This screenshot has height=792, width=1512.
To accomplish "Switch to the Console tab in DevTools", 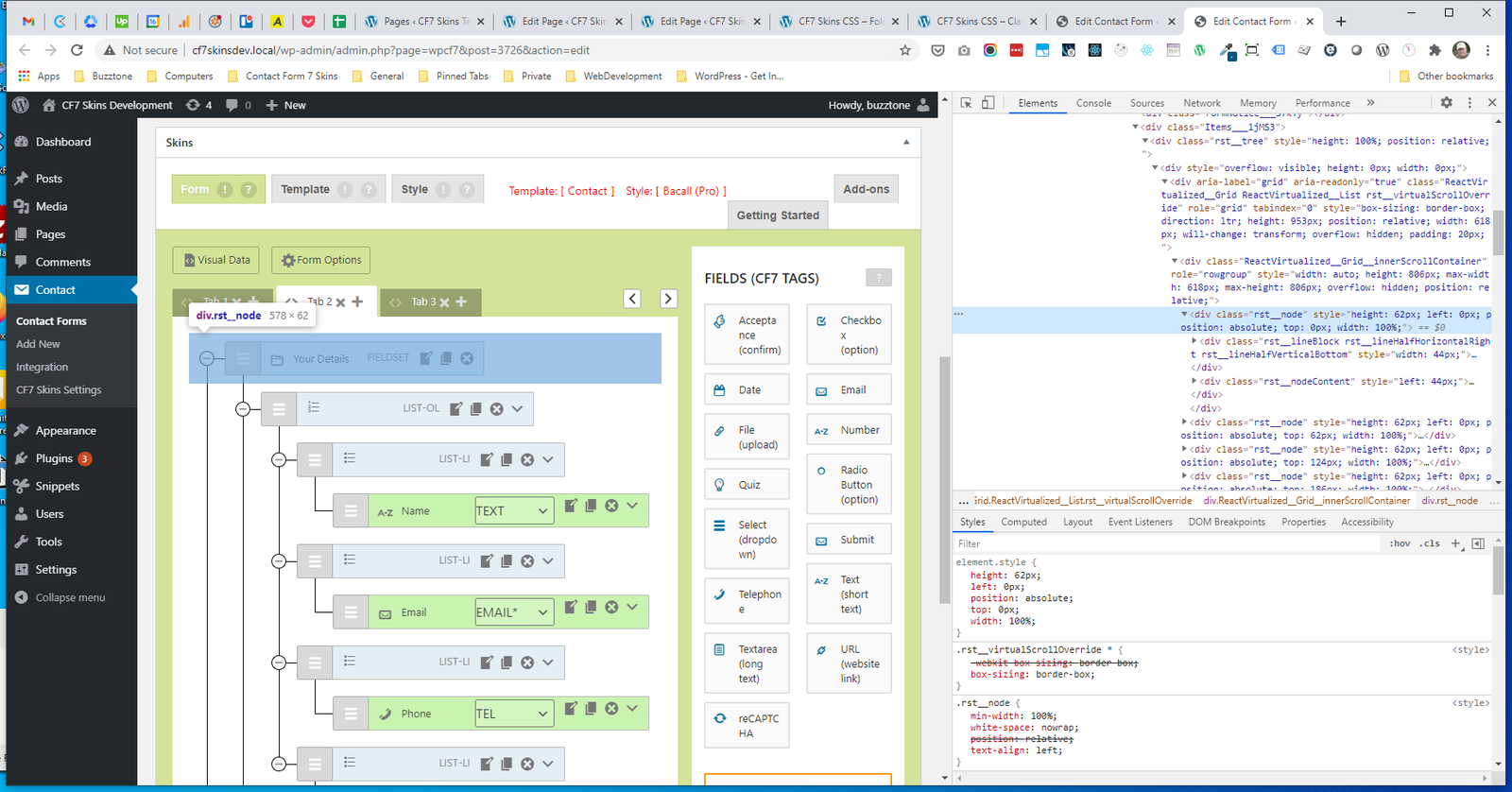I will (x=1093, y=103).
